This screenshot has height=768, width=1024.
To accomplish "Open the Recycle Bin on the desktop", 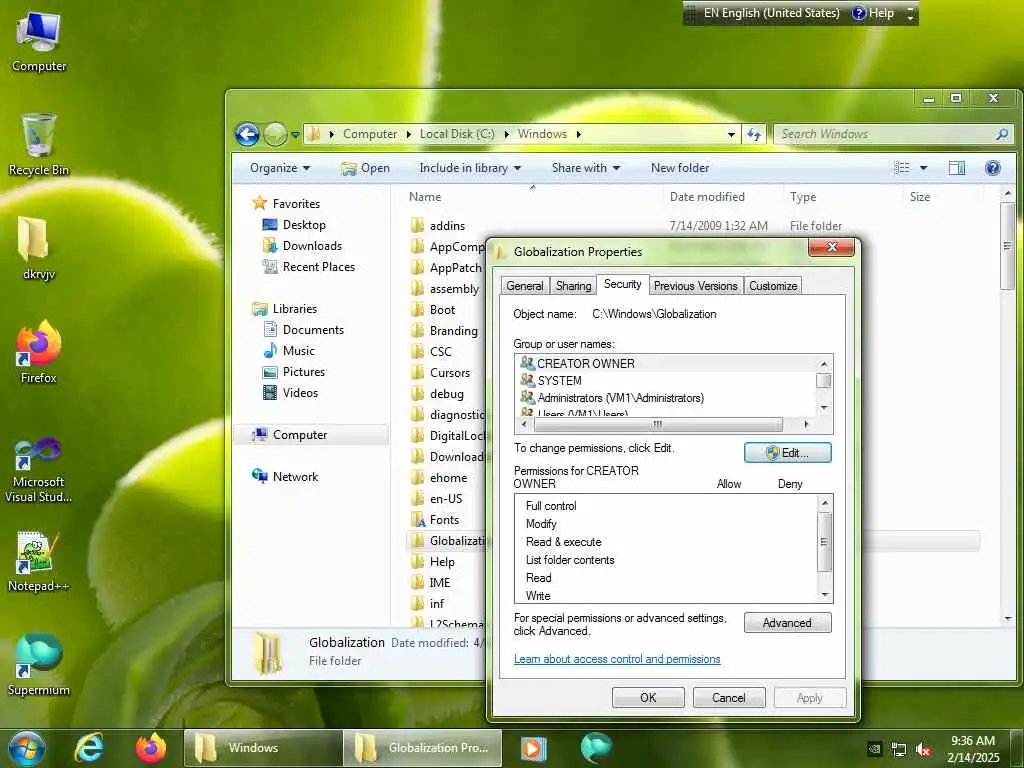I will tap(39, 145).
